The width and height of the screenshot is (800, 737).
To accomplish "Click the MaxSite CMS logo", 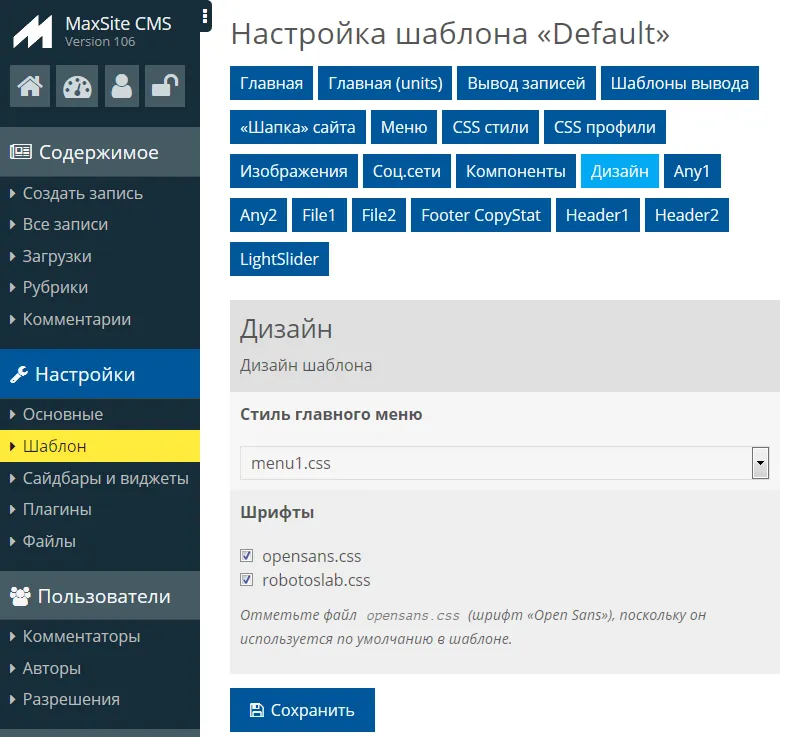I will point(32,32).
